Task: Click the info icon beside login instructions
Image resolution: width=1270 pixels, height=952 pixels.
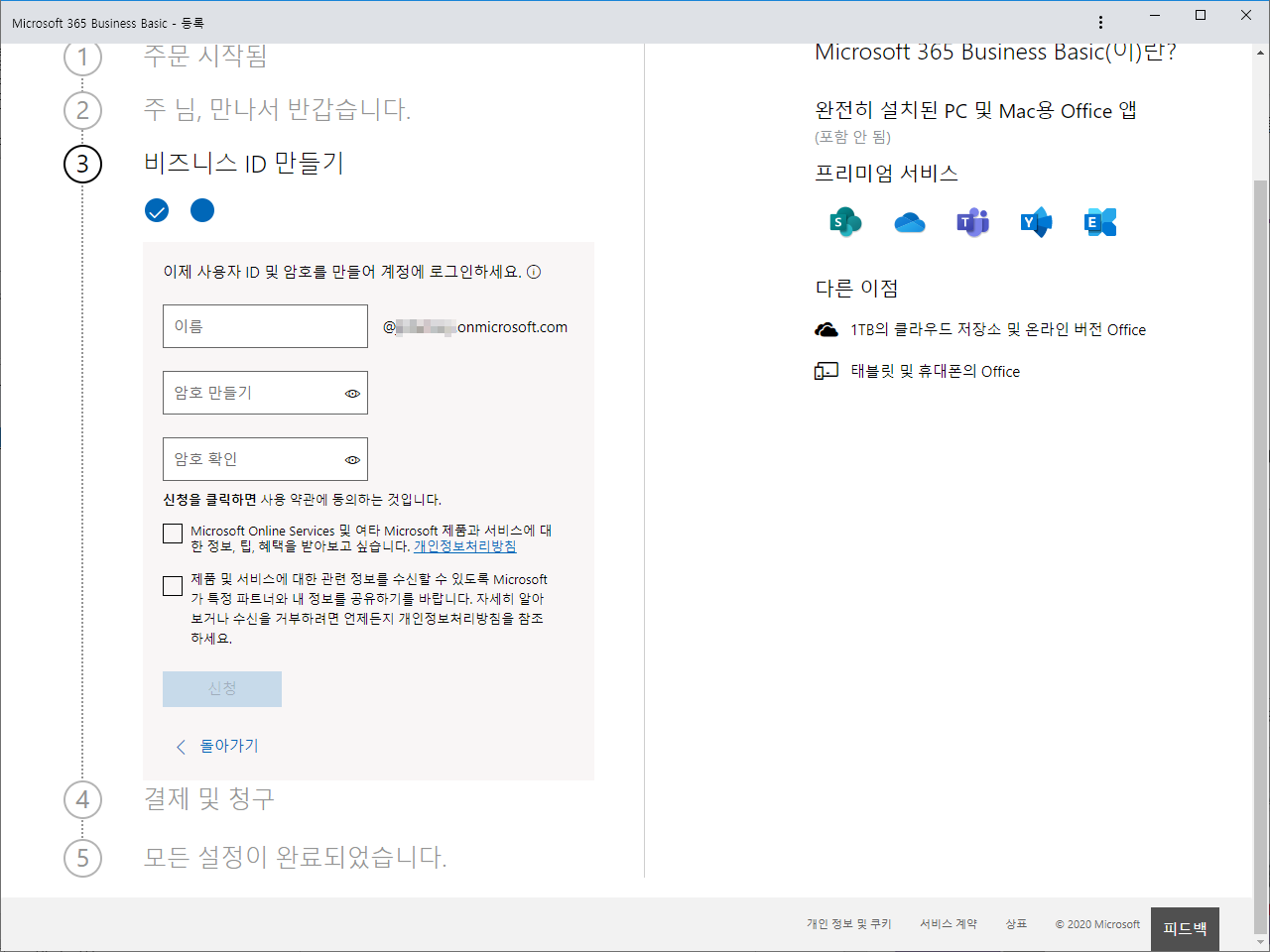Action: click(534, 272)
